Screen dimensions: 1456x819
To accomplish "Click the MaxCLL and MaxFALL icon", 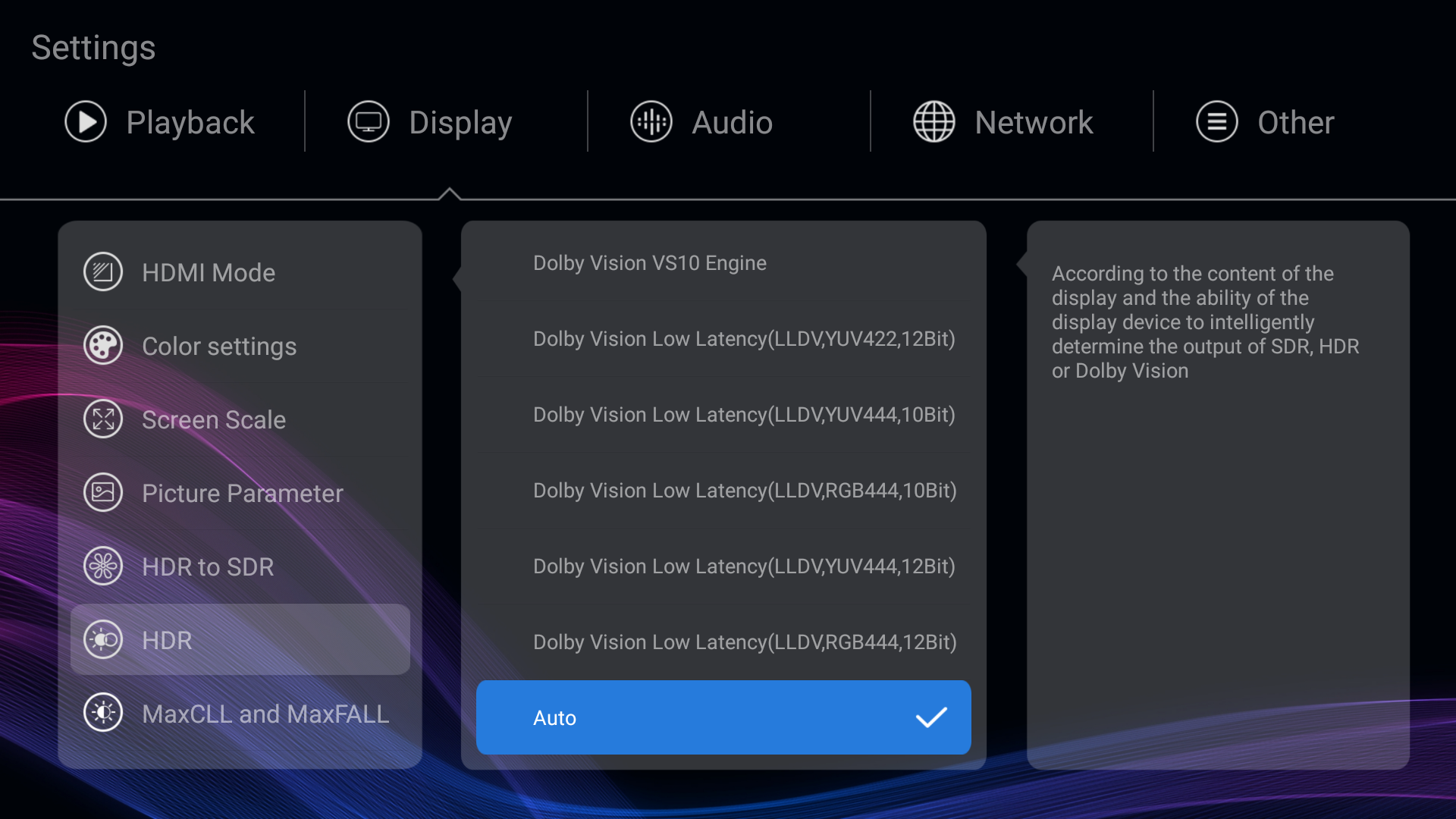I will [x=103, y=714].
